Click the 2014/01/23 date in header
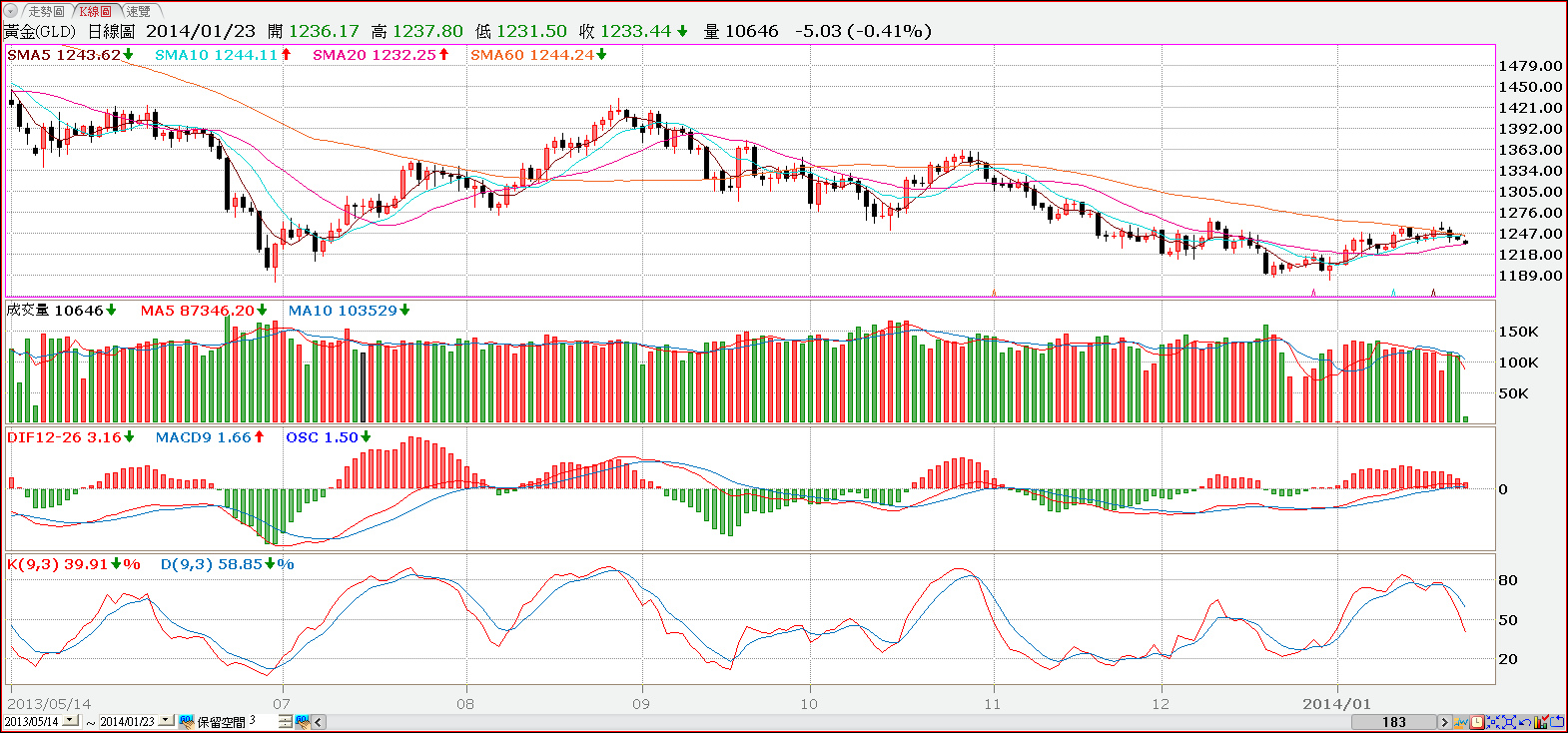Viewport: 1568px width, 733px height. point(201,31)
